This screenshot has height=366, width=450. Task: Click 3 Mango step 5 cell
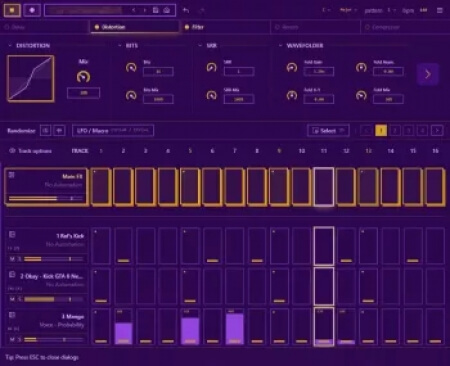pos(190,327)
